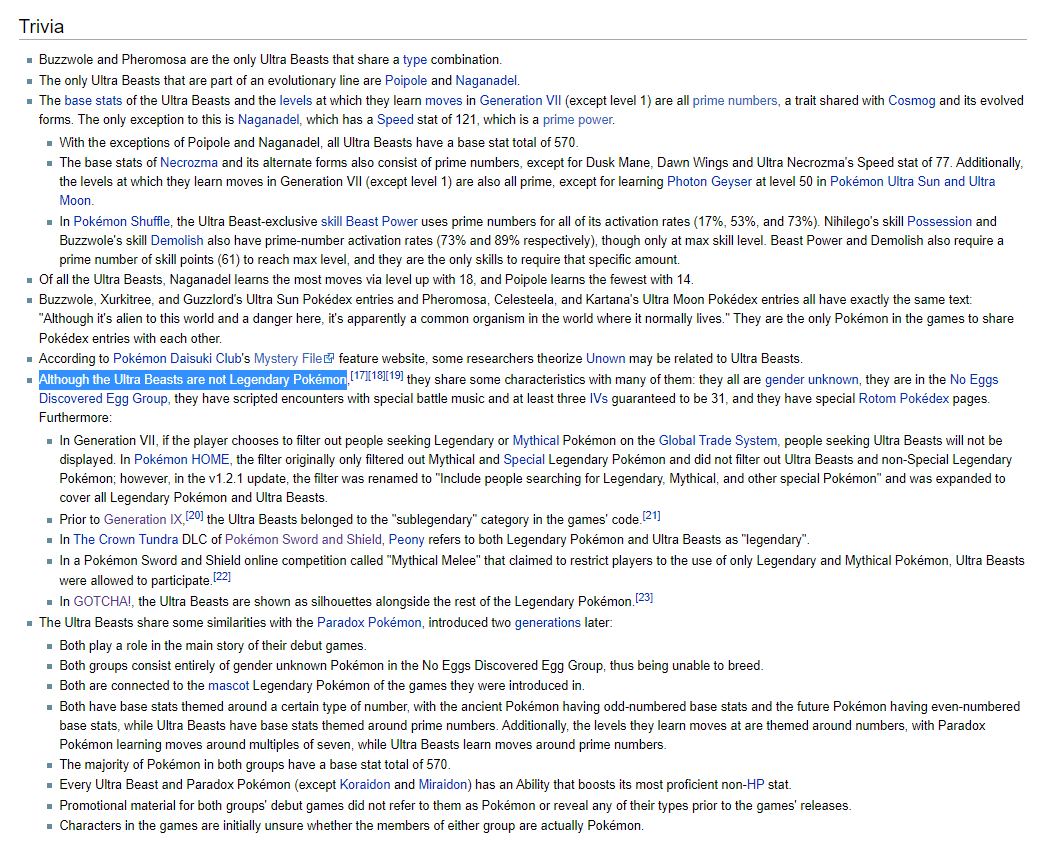Image resolution: width=1052 pixels, height=842 pixels.
Task: Click the external link icon after Mystery File
Action: 329,358
